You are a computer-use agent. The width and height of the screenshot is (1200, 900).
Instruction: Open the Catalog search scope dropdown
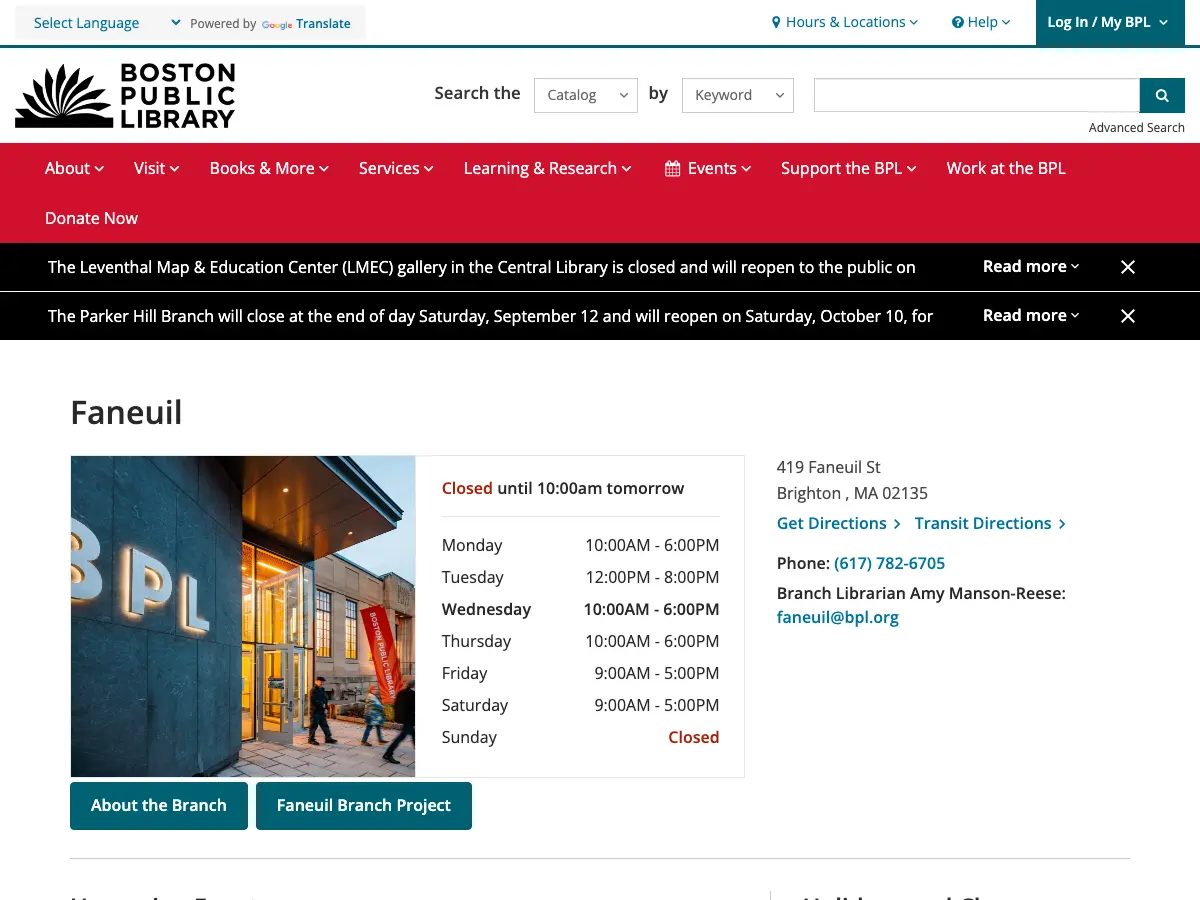click(x=586, y=95)
